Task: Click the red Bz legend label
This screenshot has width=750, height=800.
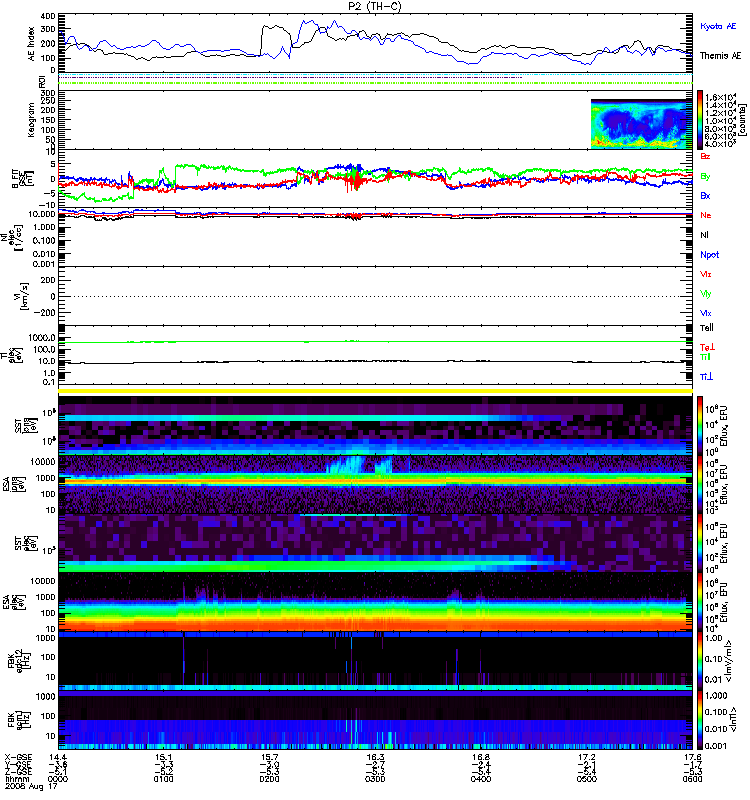Action: click(705, 156)
